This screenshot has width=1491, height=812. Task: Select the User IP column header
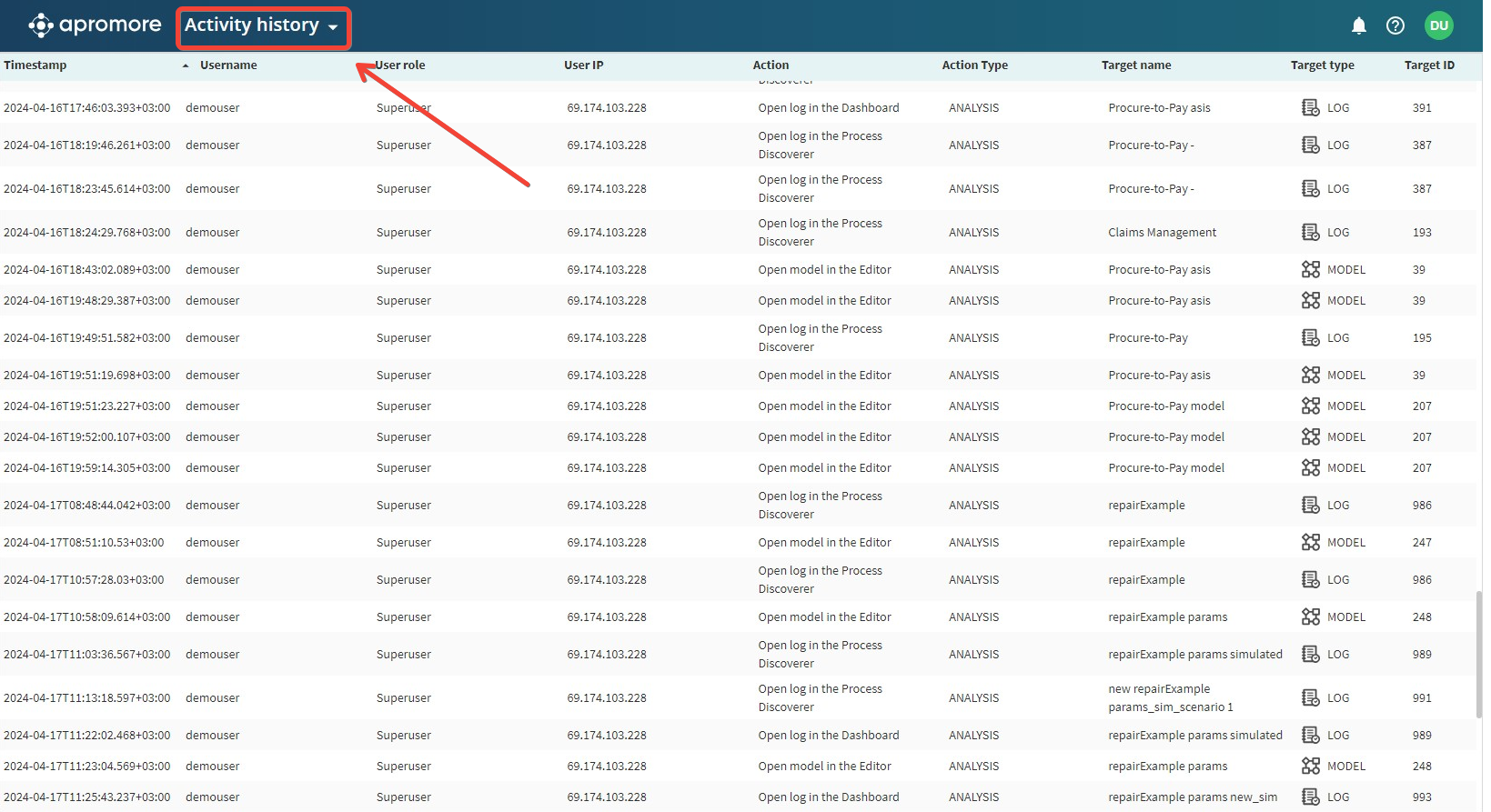pyautogui.click(x=583, y=65)
